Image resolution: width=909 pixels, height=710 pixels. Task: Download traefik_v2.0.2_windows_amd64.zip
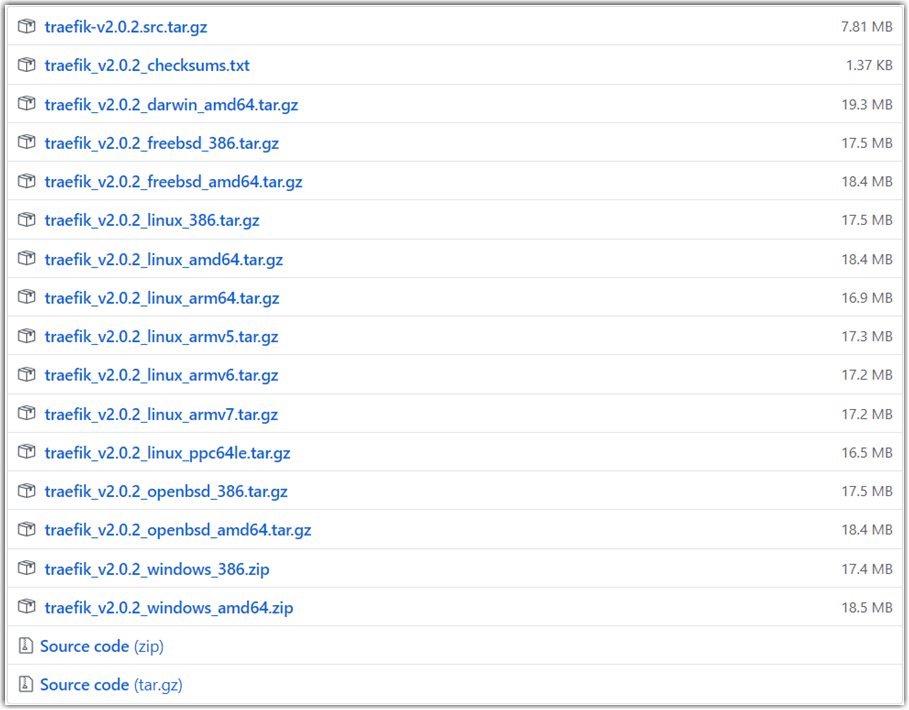[x=169, y=608]
